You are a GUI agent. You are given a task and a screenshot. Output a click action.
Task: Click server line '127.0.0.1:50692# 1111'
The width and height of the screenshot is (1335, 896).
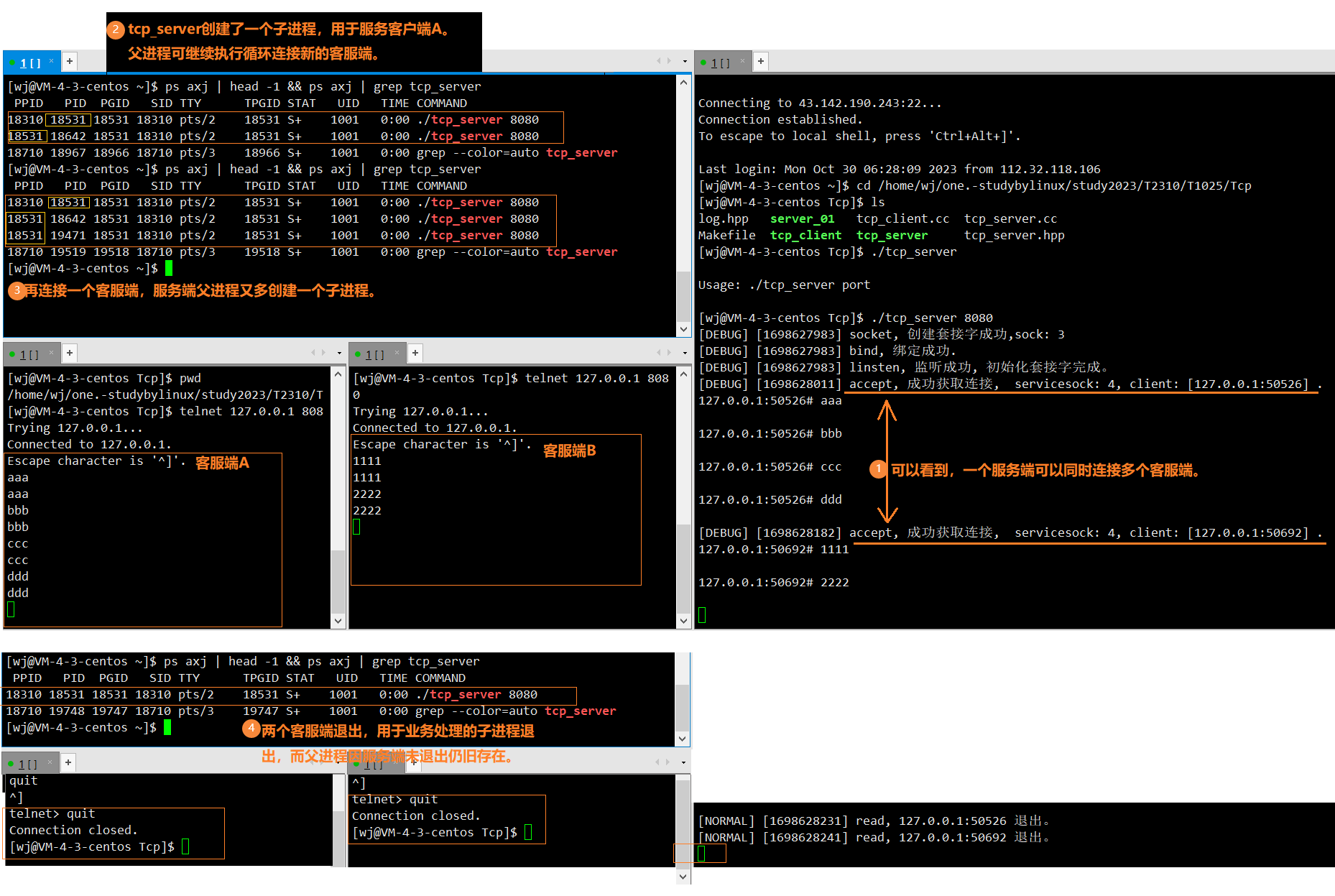click(774, 549)
